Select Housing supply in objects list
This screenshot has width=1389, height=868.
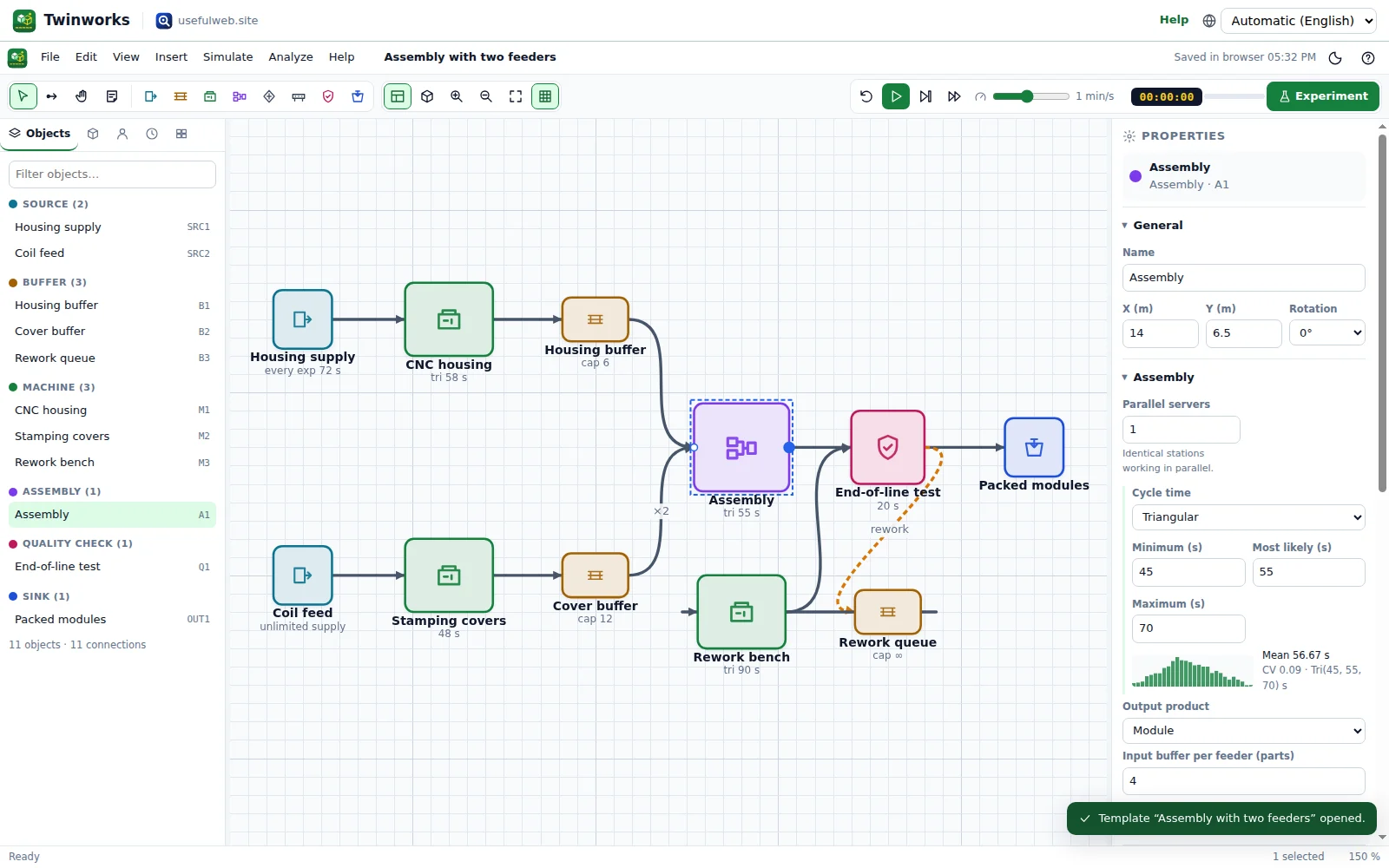(x=112, y=227)
